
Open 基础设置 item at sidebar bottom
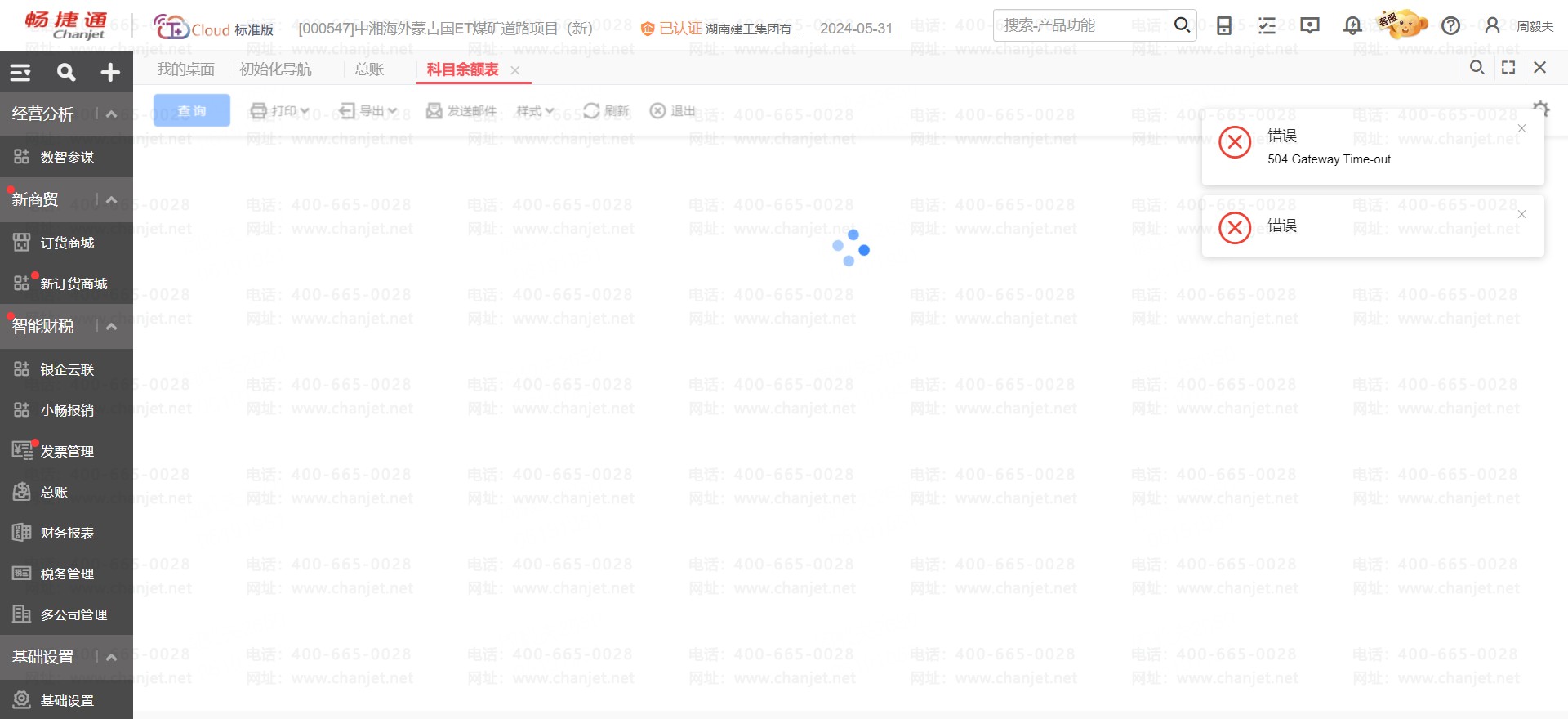click(66, 700)
